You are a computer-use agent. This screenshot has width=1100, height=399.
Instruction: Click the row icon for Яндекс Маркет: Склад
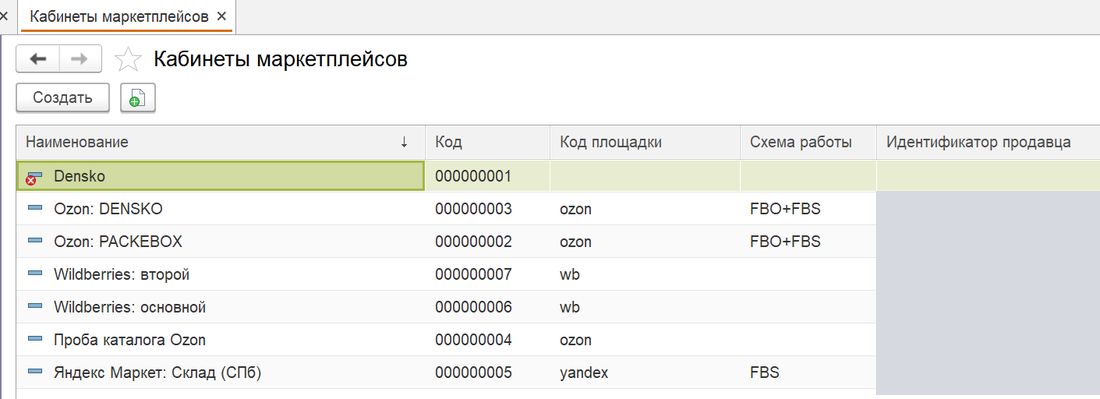coord(35,372)
